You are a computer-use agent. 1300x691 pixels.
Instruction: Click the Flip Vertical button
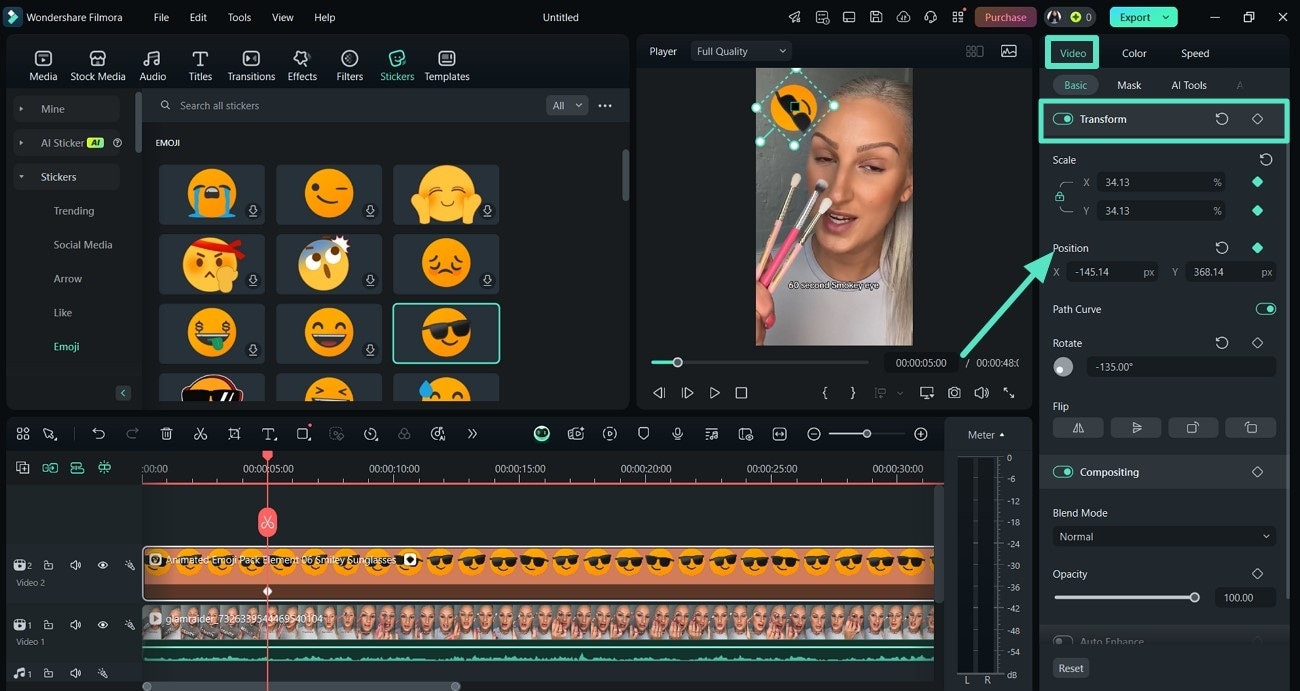point(1136,427)
